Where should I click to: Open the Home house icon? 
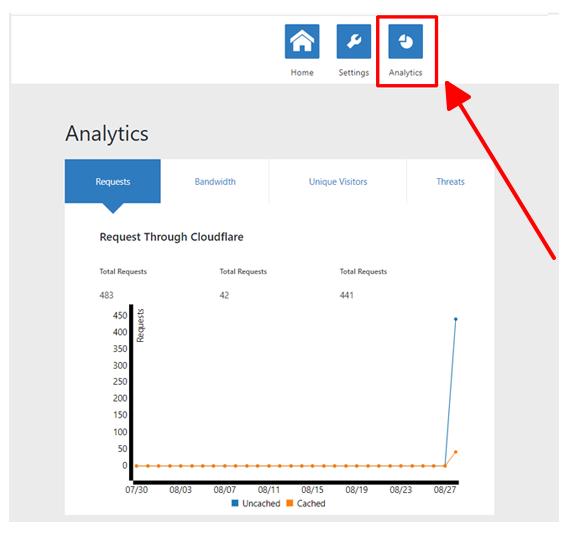click(x=302, y=41)
